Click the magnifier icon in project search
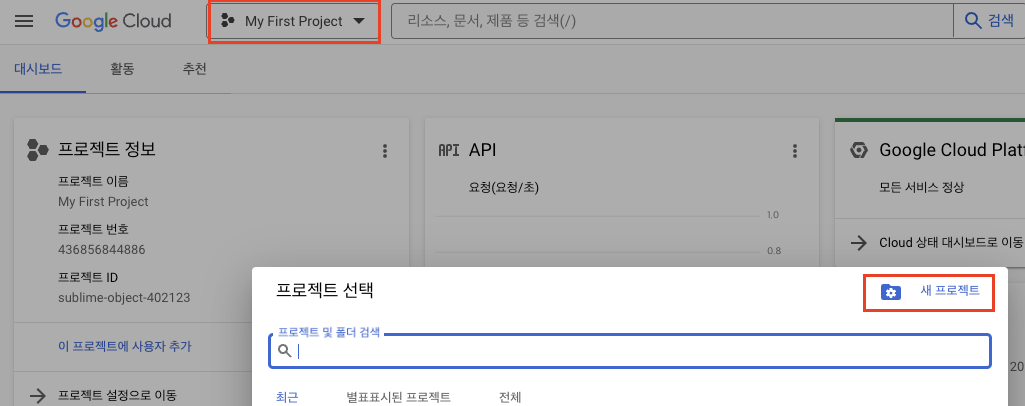The image size is (1025, 406). tap(284, 351)
